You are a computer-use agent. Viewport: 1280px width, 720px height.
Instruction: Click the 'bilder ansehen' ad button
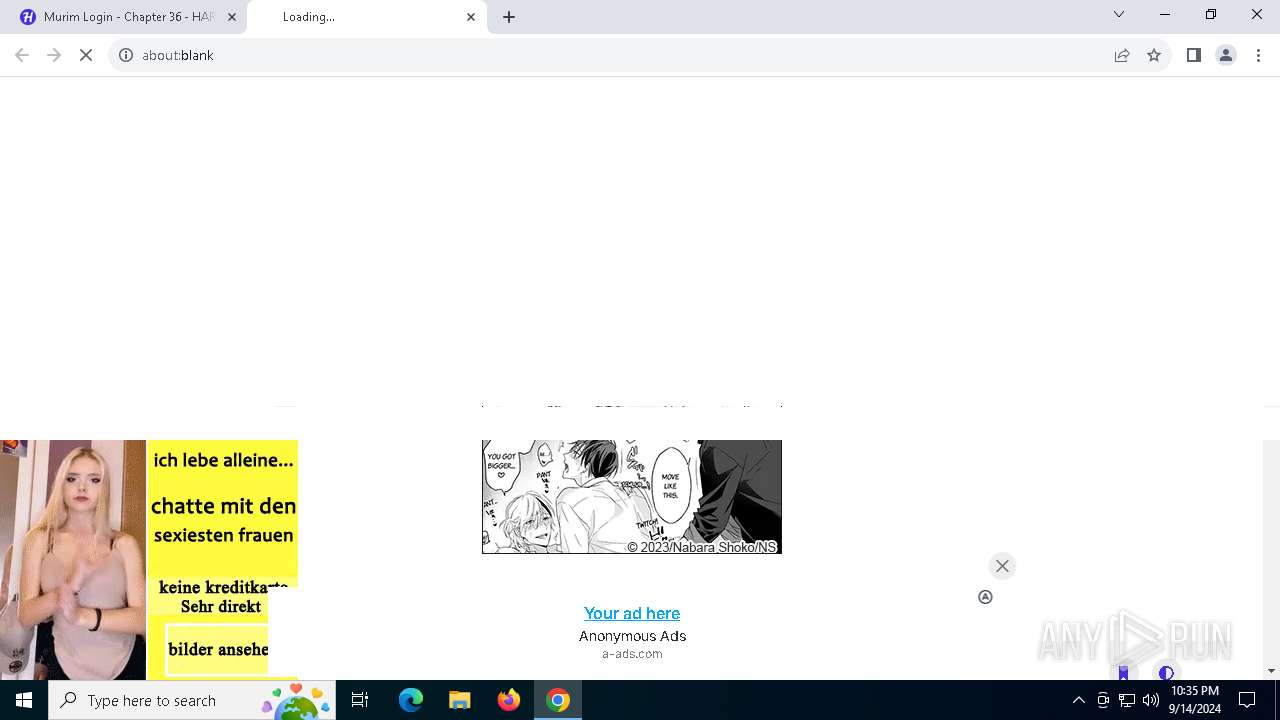pyautogui.click(x=217, y=649)
